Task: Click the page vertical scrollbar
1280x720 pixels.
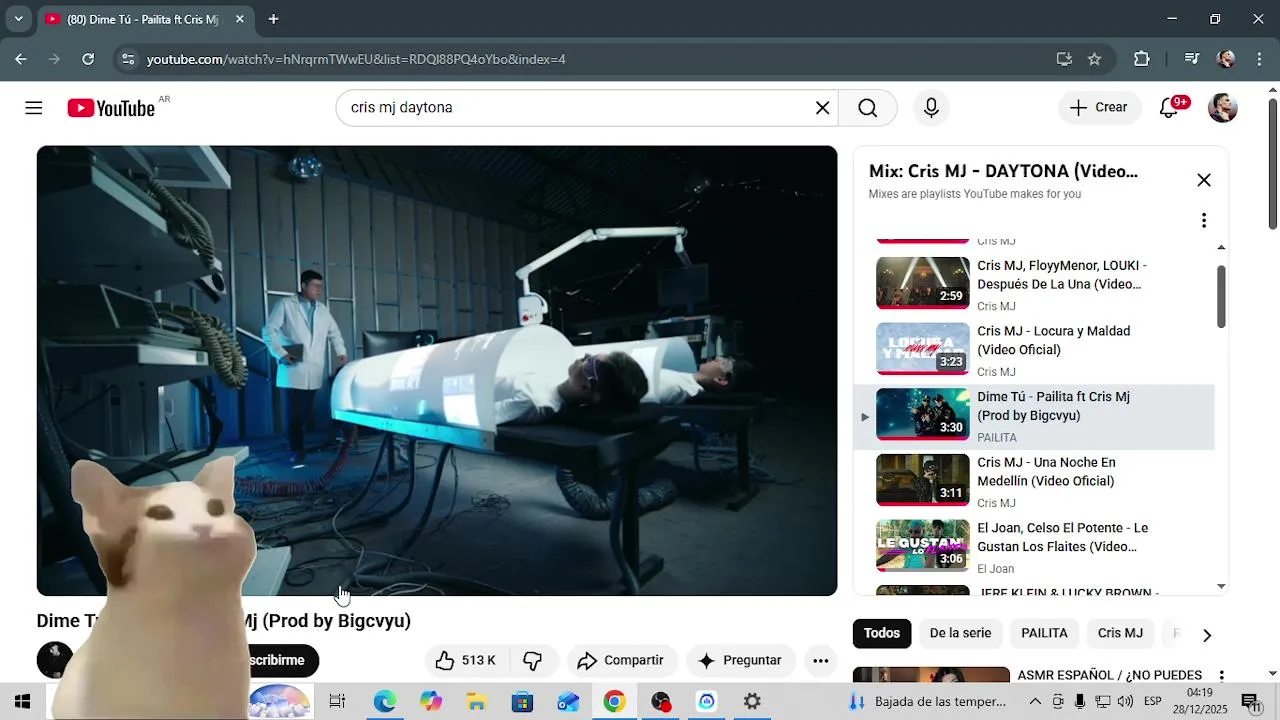Action: (1273, 162)
